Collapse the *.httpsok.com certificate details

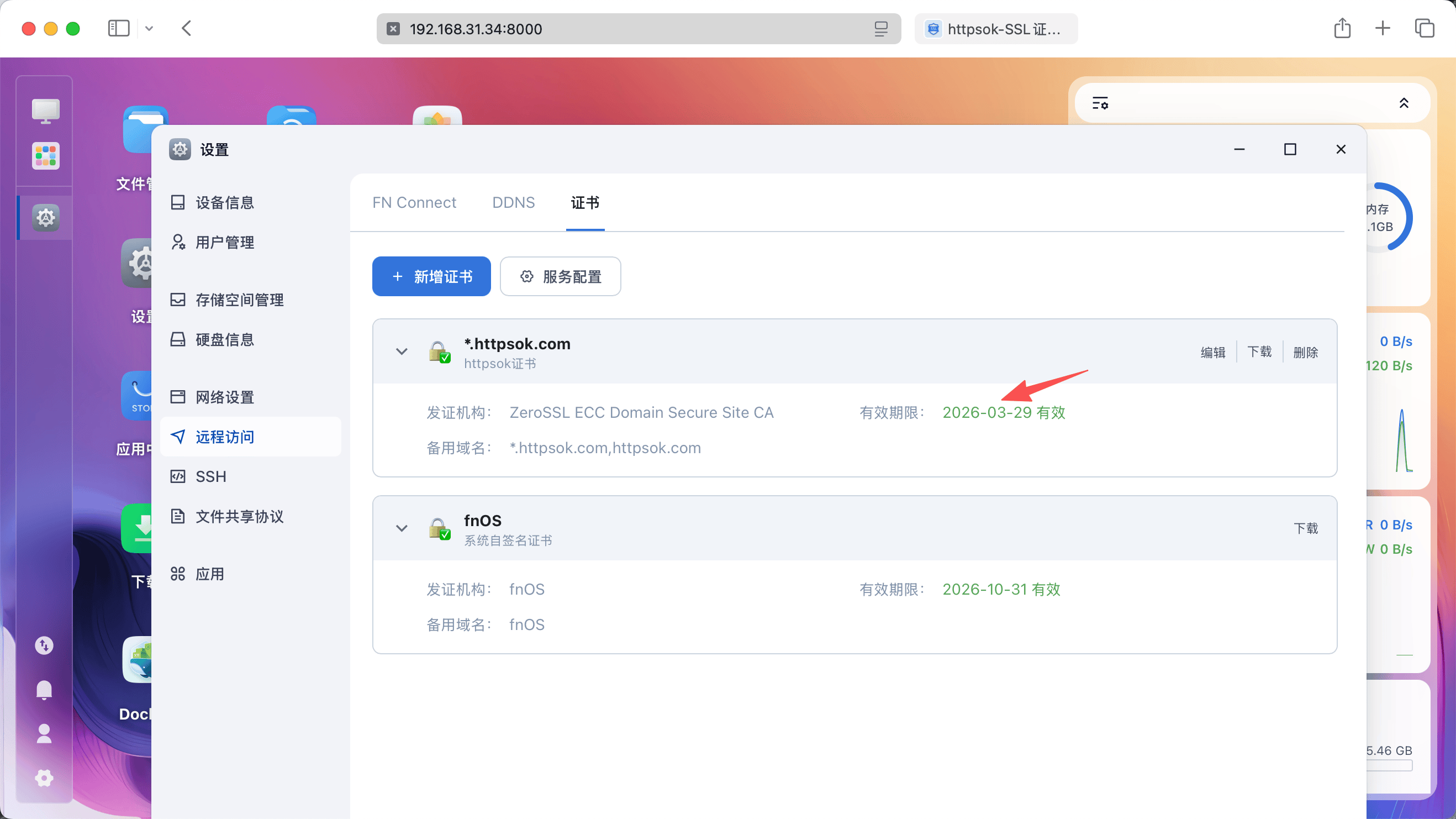(402, 352)
